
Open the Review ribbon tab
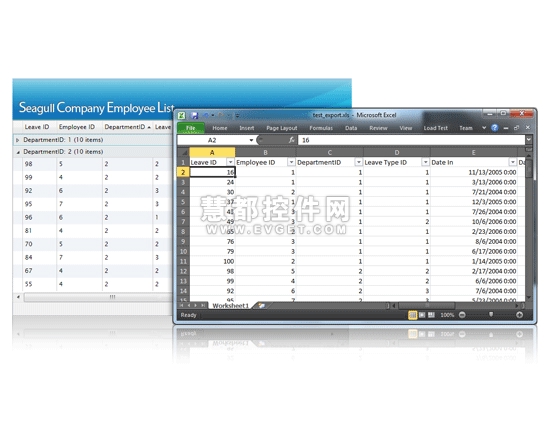coord(378,128)
